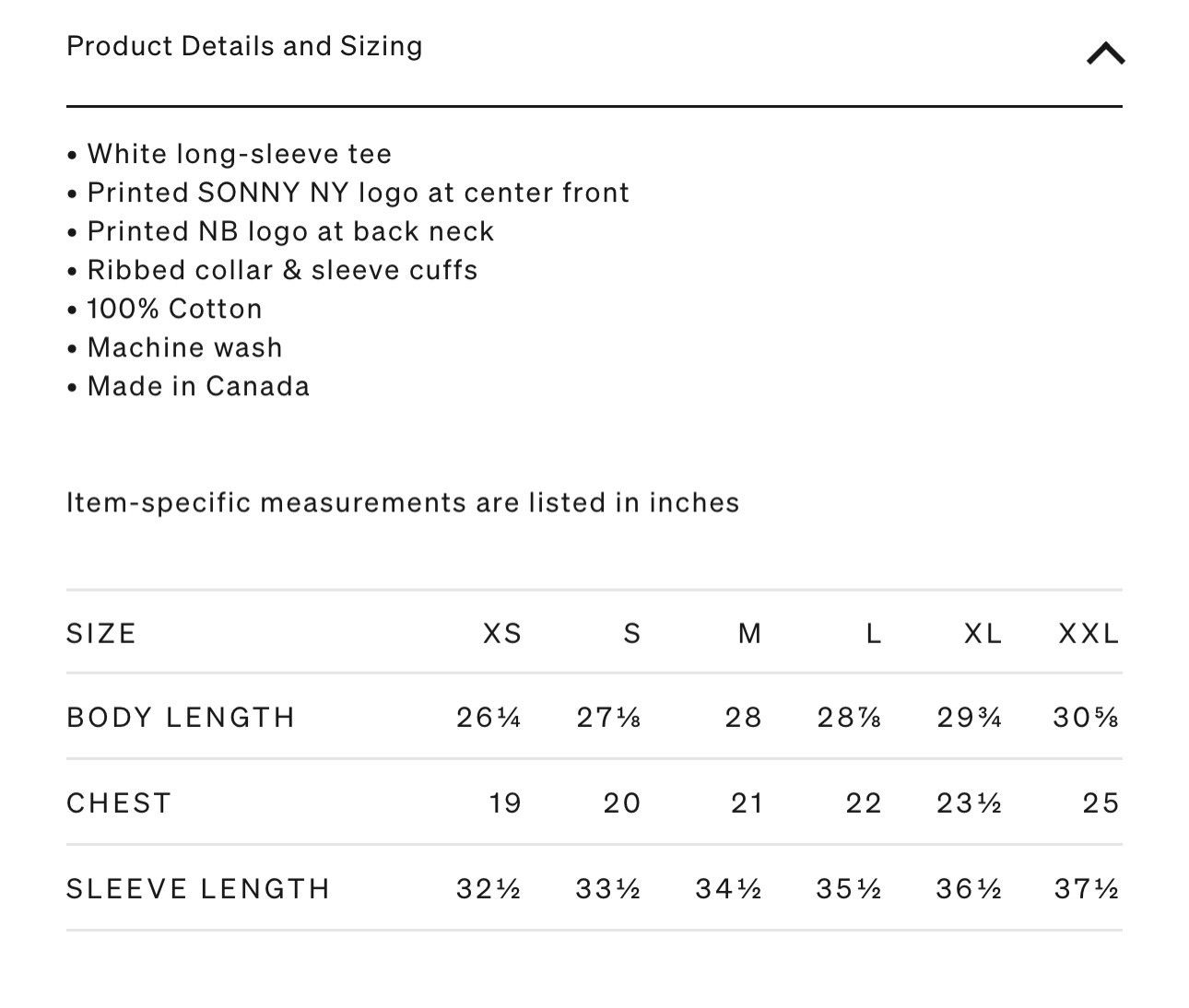The width and height of the screenshot is (1189, 1008).
Task: Click the SLEEVE LENGTH row label
Action: pyautogui.click(x=198, y=888)
